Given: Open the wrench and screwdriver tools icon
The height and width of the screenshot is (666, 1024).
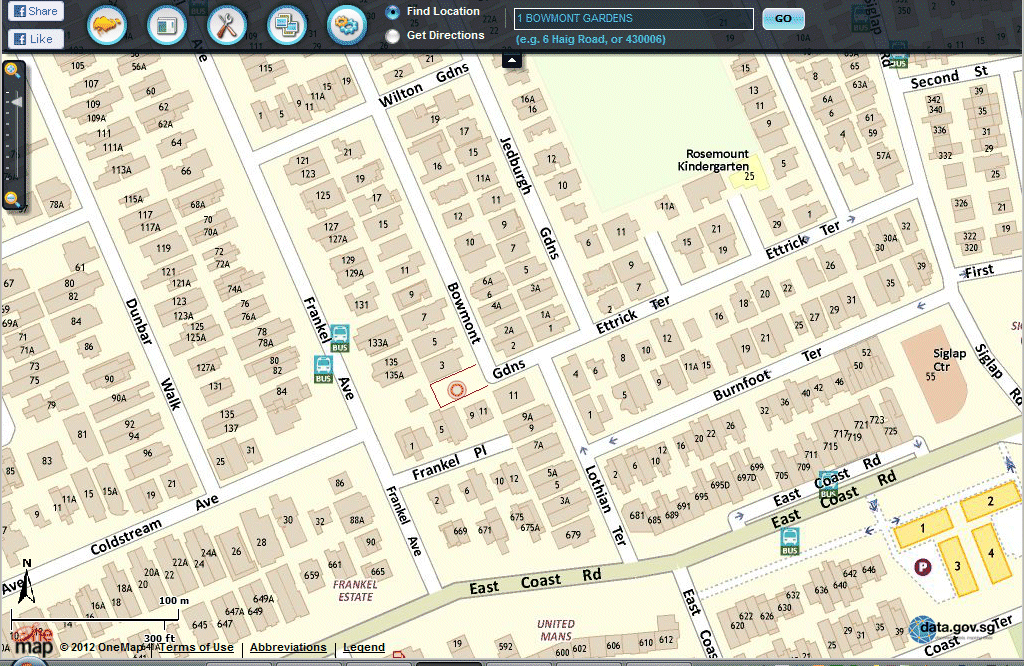Looking at the screenshot, I should point(227,25).
